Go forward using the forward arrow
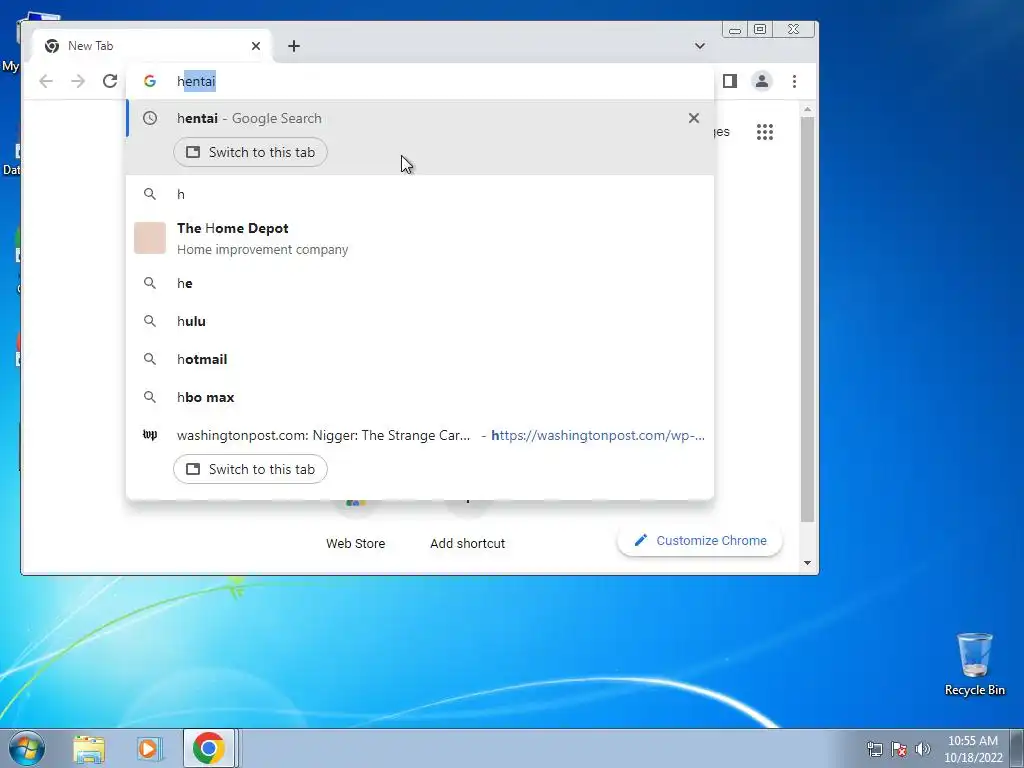The height and width of the screenshot is (768, 1024). tap(78, 81)
